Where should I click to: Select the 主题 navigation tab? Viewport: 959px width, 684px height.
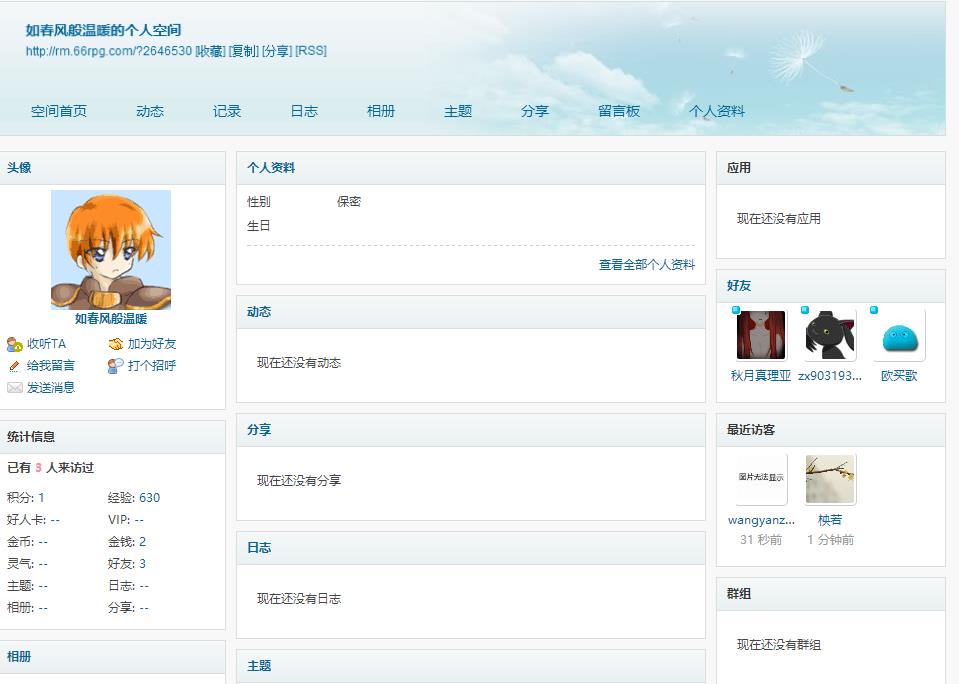[x=457, y=111]
